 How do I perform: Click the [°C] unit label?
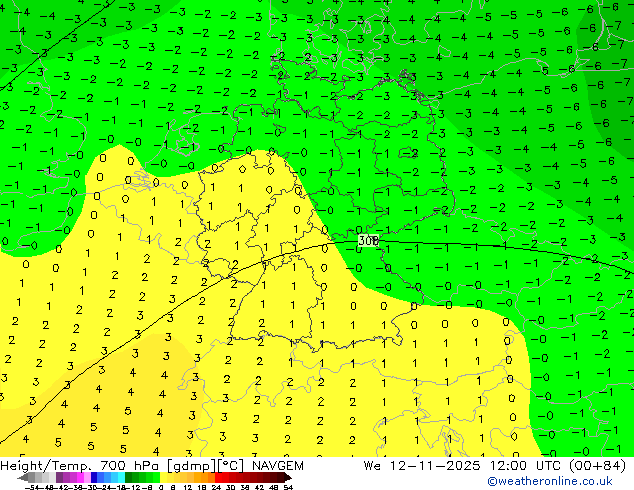231,466
